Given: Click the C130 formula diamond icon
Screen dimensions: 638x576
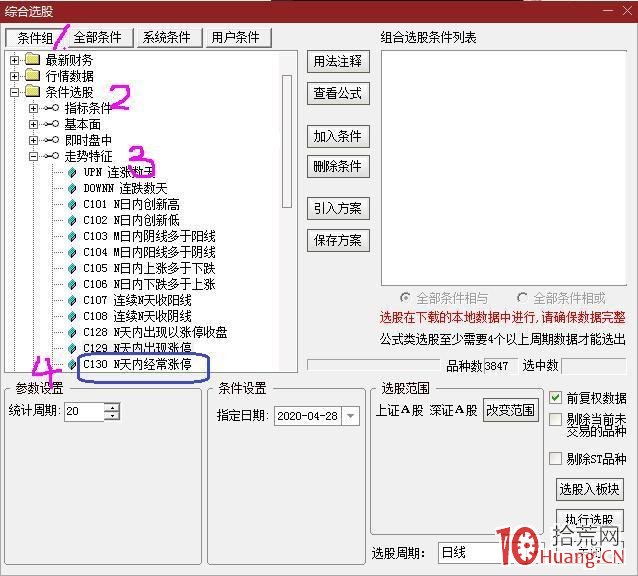Looking at the screenshot, I should (72, 364).
